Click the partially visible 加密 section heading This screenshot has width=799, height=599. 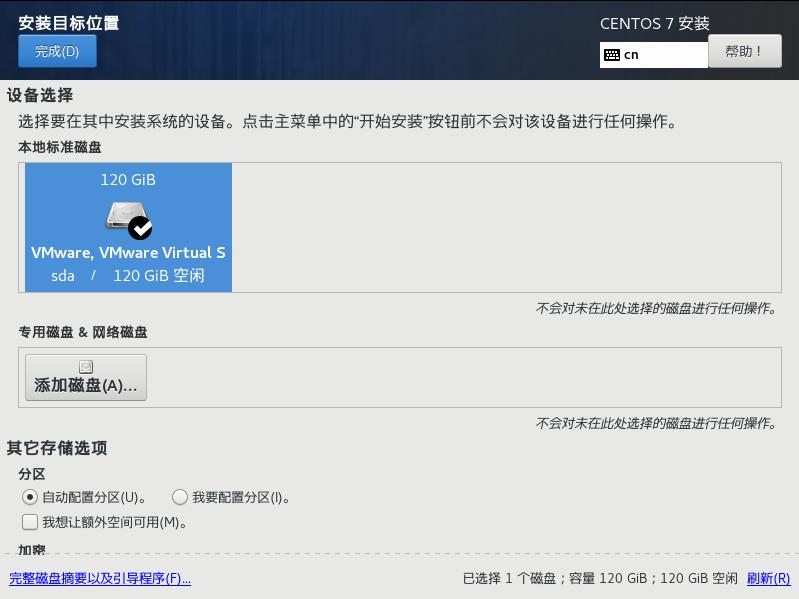point(32,550)
